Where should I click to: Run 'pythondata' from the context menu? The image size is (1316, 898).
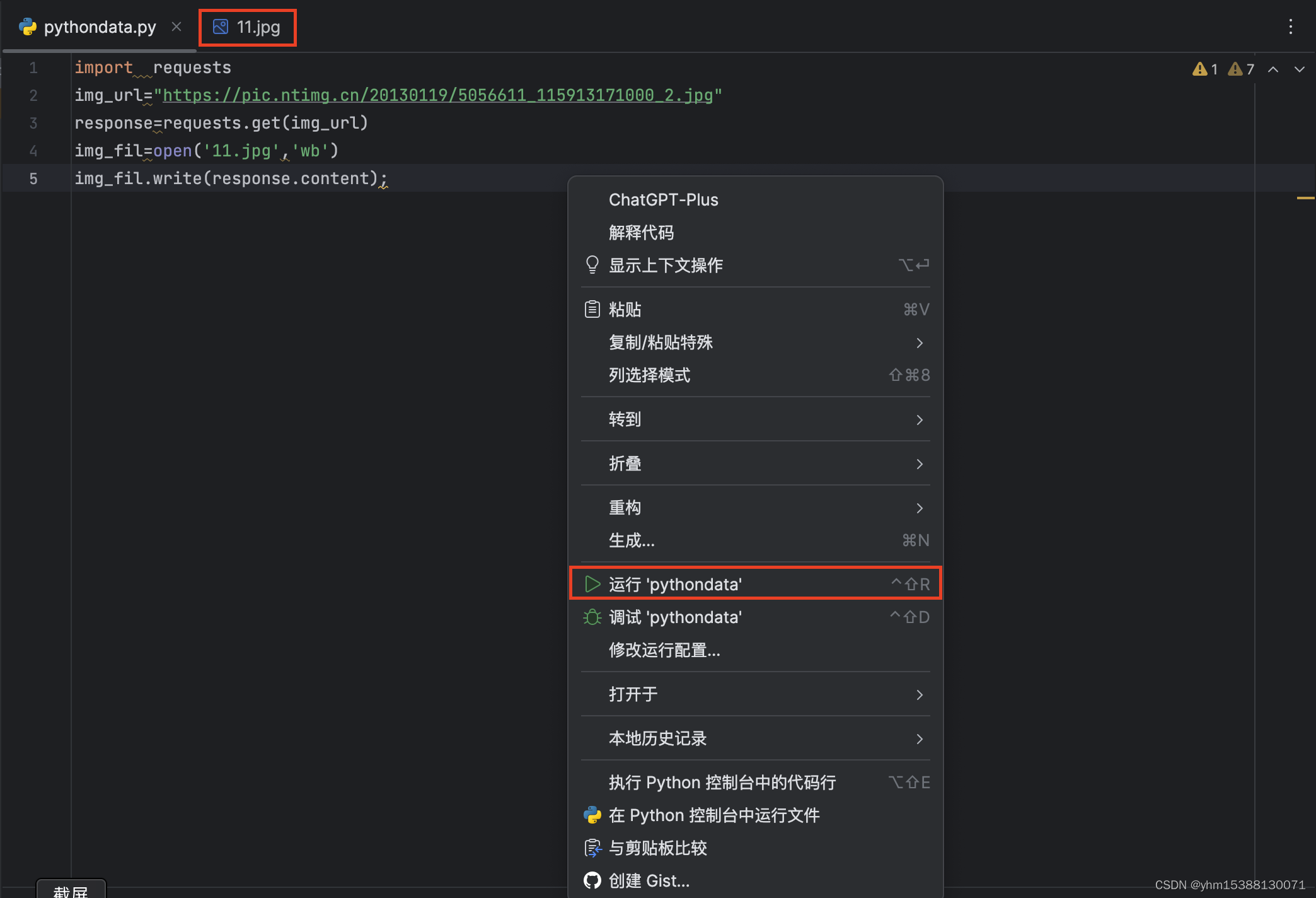point(755,585)
